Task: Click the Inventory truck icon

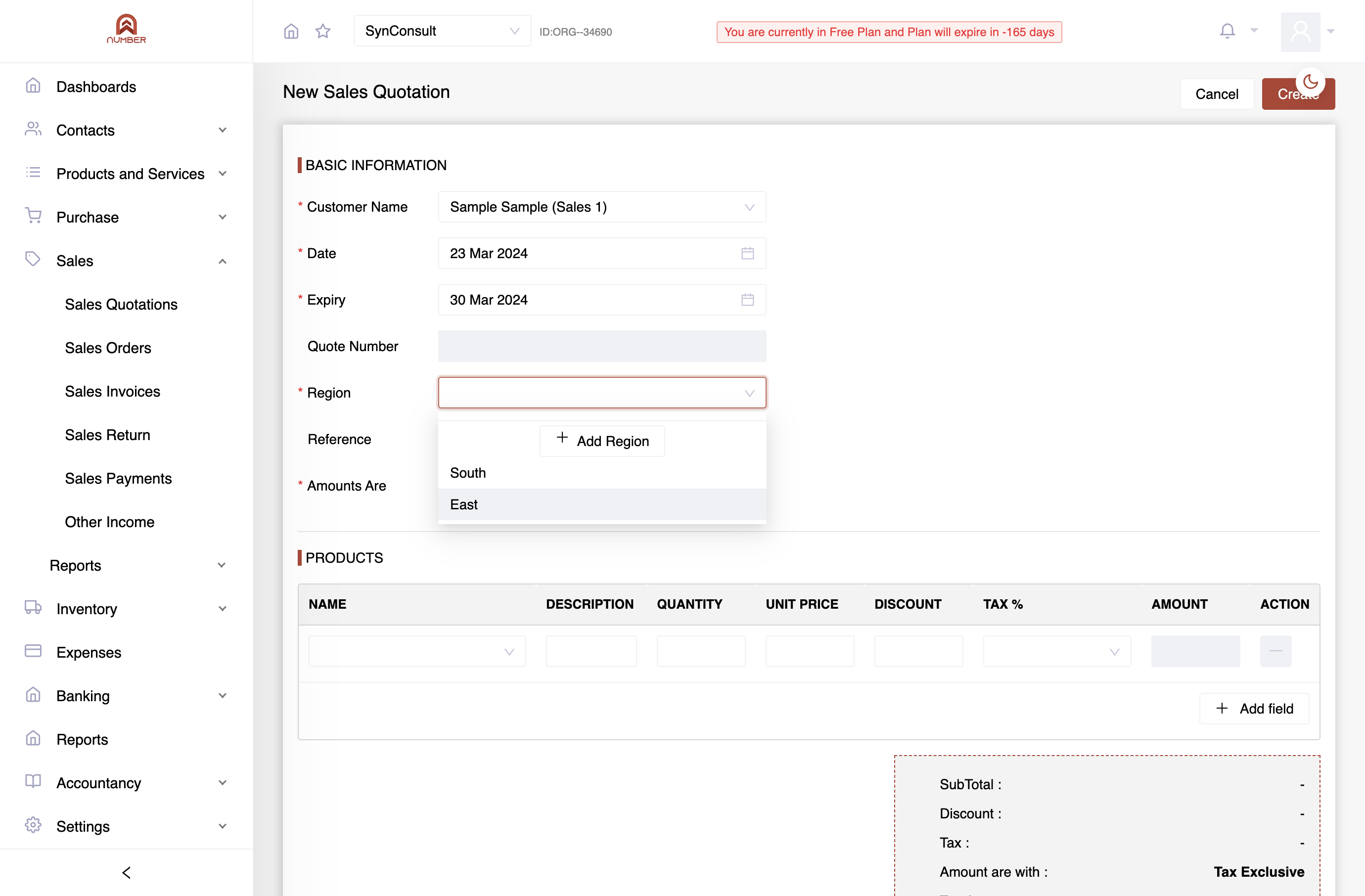Action: click(33, 608)
